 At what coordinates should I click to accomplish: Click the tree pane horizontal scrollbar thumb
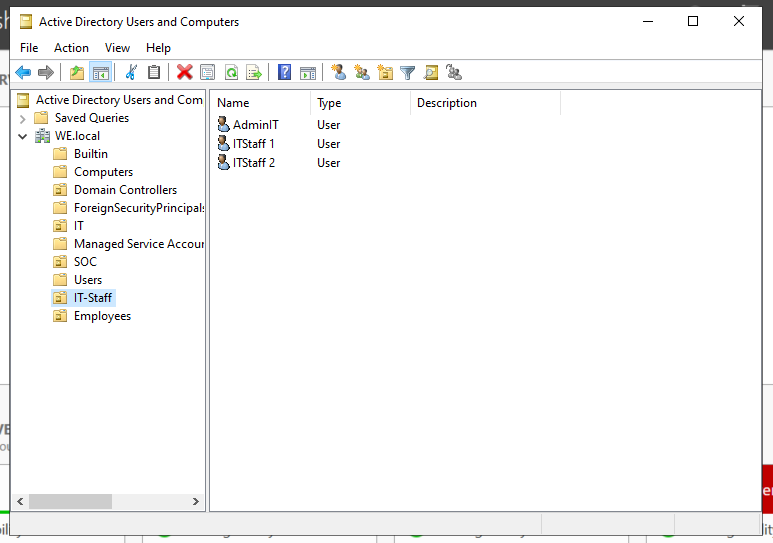[70, 502]
